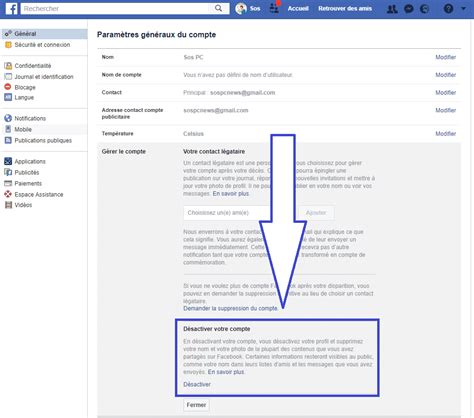The height and width of the screenshot is (418, 474).
Task: Open Vidéos settings
Action: point(23,205)
